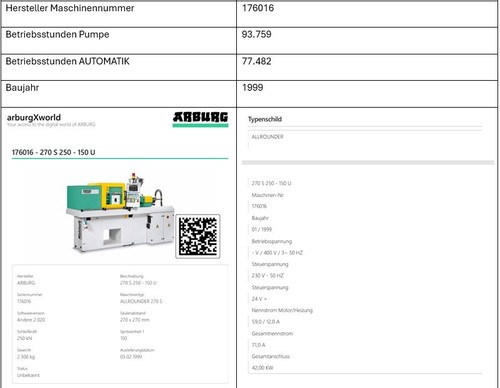Select the value '77.482'
Screen dimensions: 500x388
point(257,61)
